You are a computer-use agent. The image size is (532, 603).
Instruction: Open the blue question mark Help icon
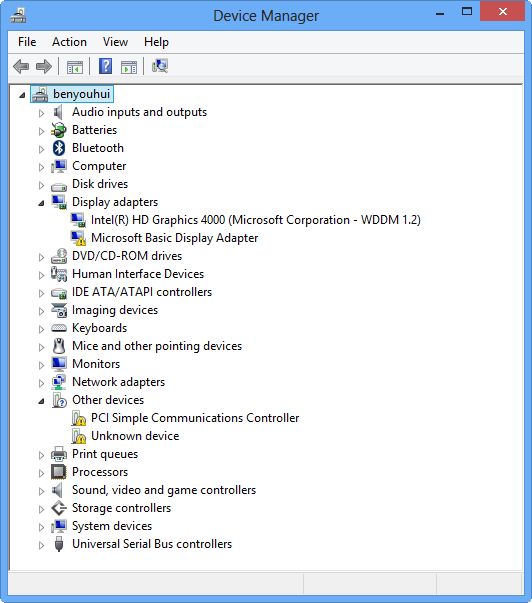[105, 66]
